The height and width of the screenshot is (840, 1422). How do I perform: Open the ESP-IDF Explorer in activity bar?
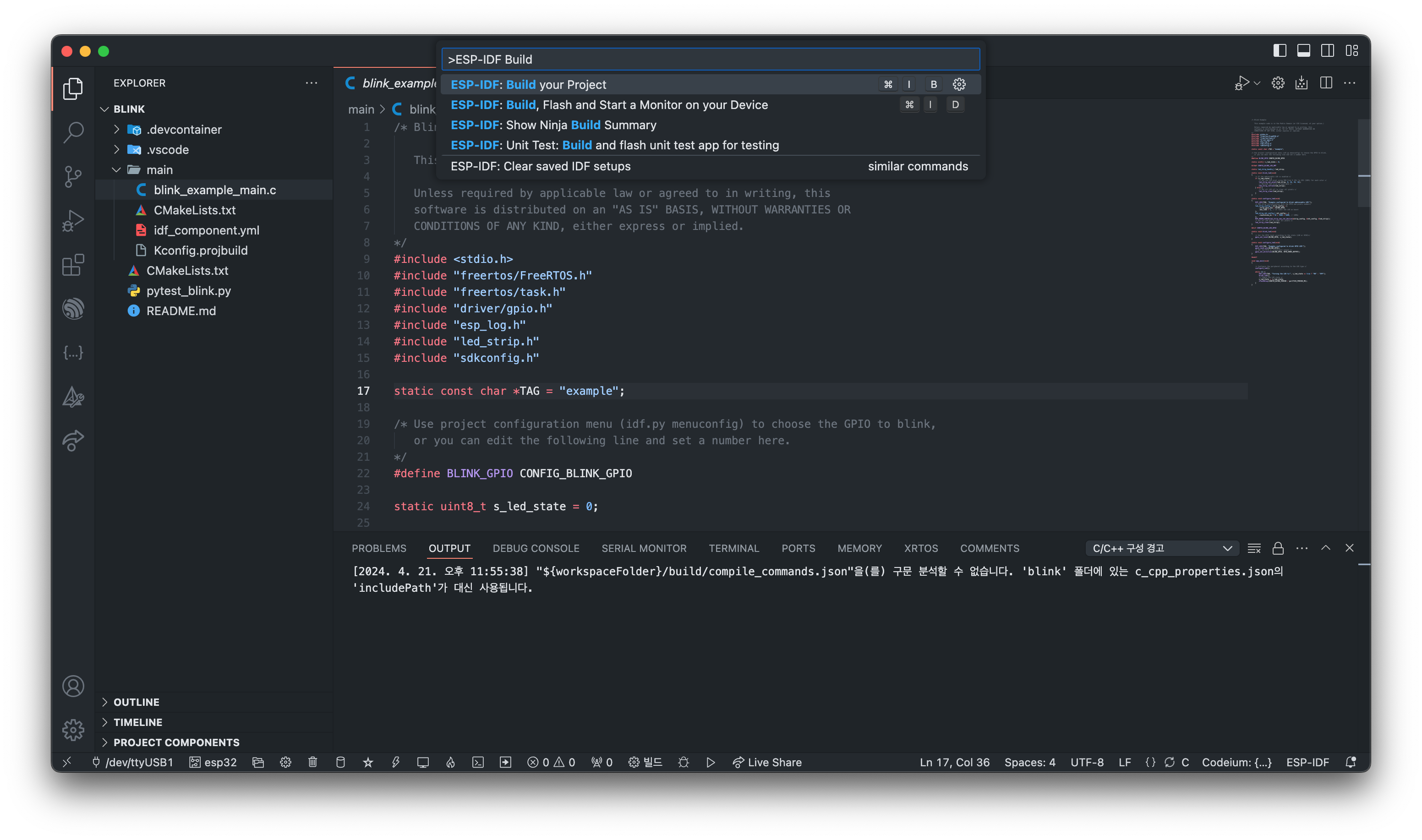(x=73, y=309)
